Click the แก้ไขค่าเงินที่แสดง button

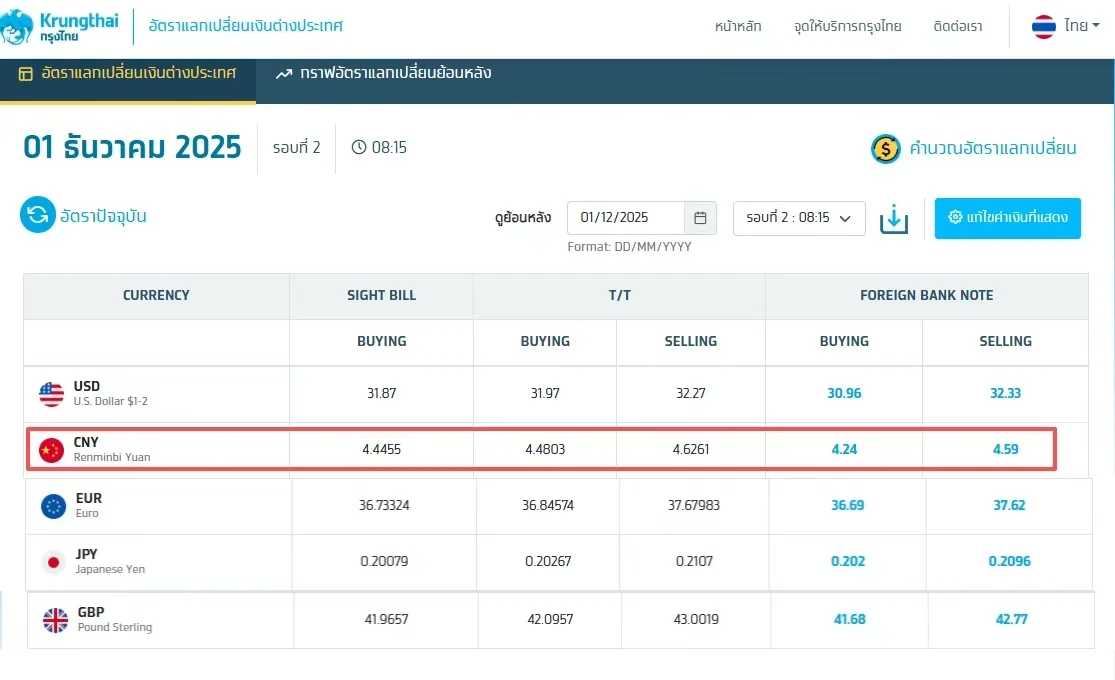point(1008,218)
